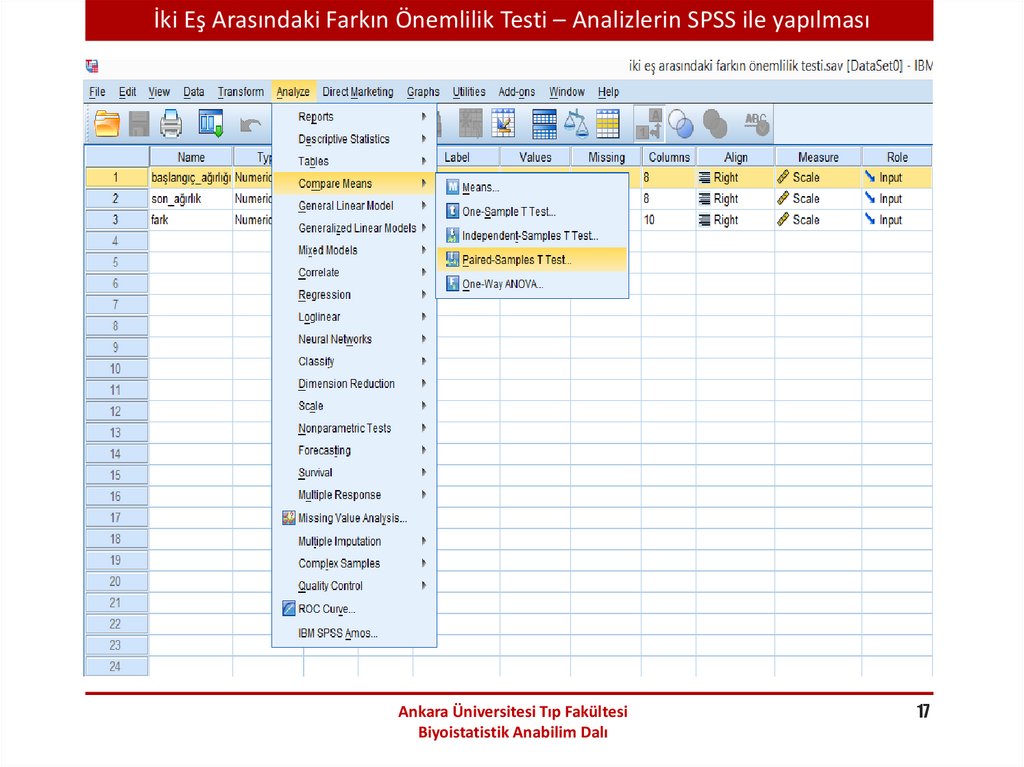The height and width of the screenshot is (767, 1024).
Task: Click the Value Labels toolbar icon
Action: click(650, 124)
